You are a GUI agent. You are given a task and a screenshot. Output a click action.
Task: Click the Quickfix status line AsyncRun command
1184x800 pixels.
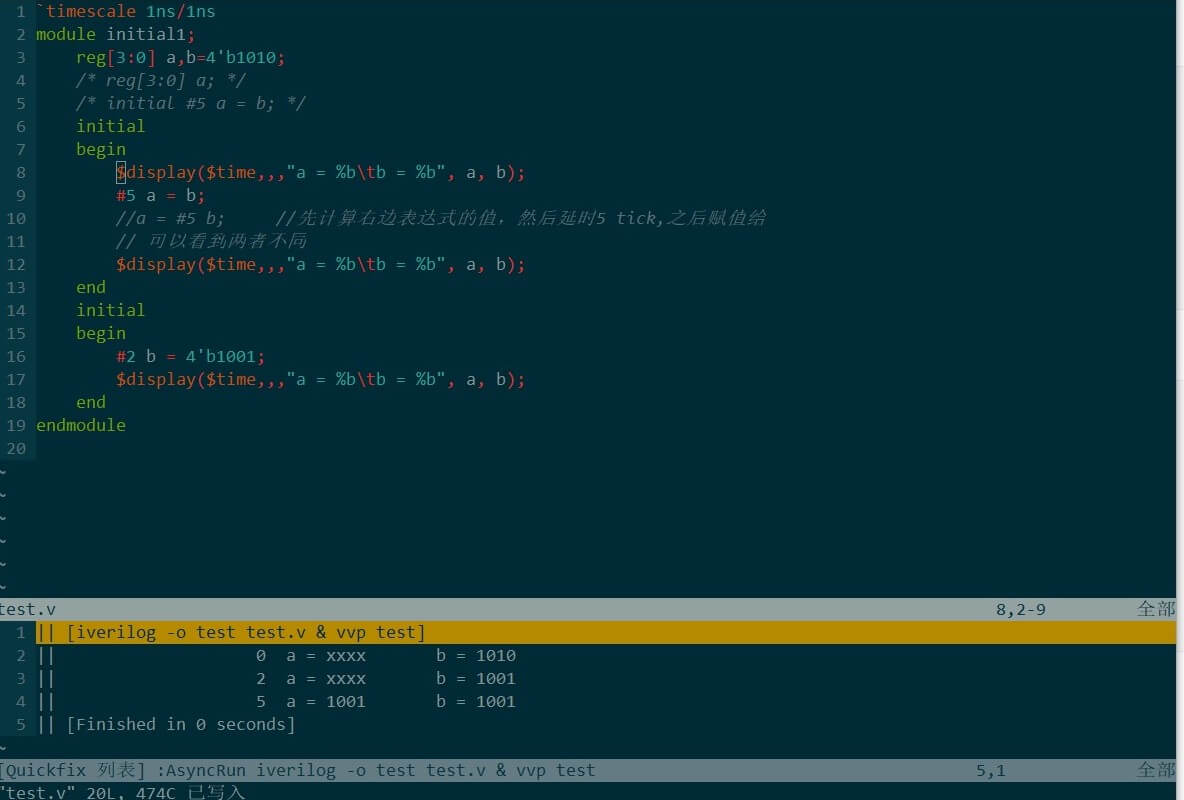click(376, 771)
